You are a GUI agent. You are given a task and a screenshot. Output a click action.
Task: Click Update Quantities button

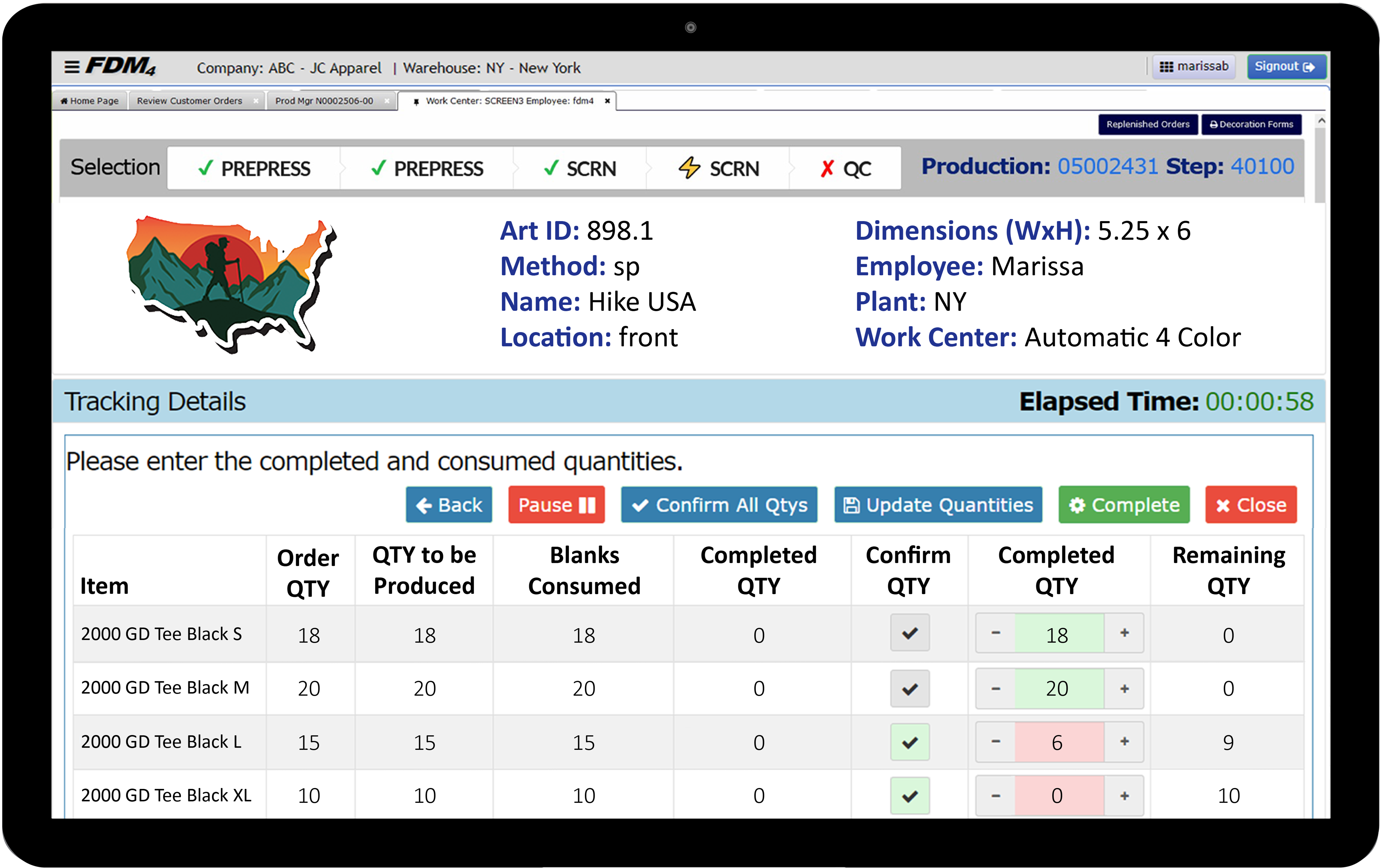click(938, 505)
